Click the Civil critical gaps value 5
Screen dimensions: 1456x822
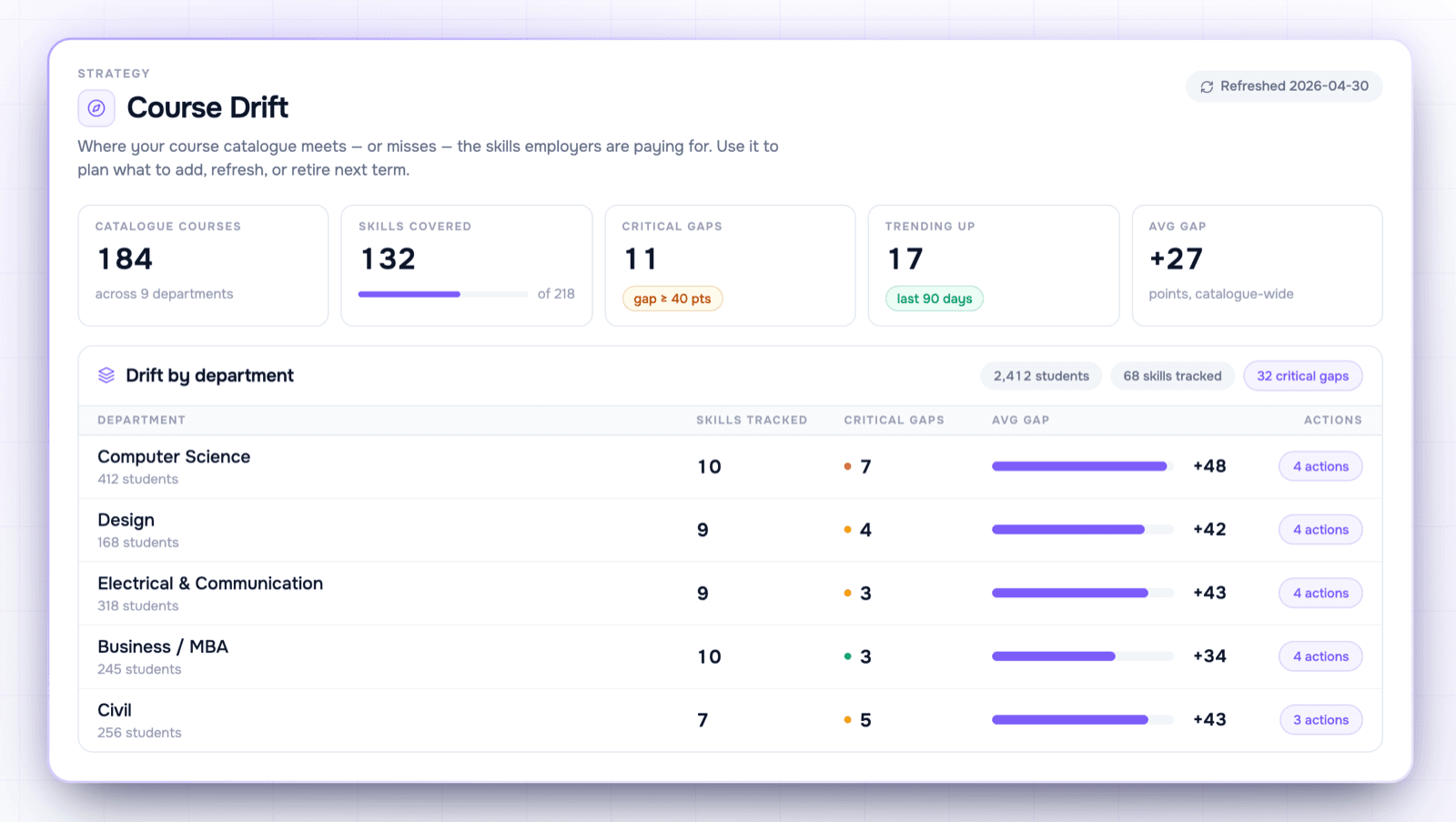865,720
